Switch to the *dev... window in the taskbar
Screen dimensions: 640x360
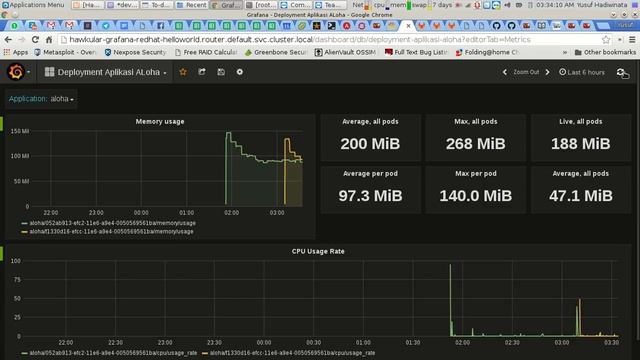pos(122,5)
